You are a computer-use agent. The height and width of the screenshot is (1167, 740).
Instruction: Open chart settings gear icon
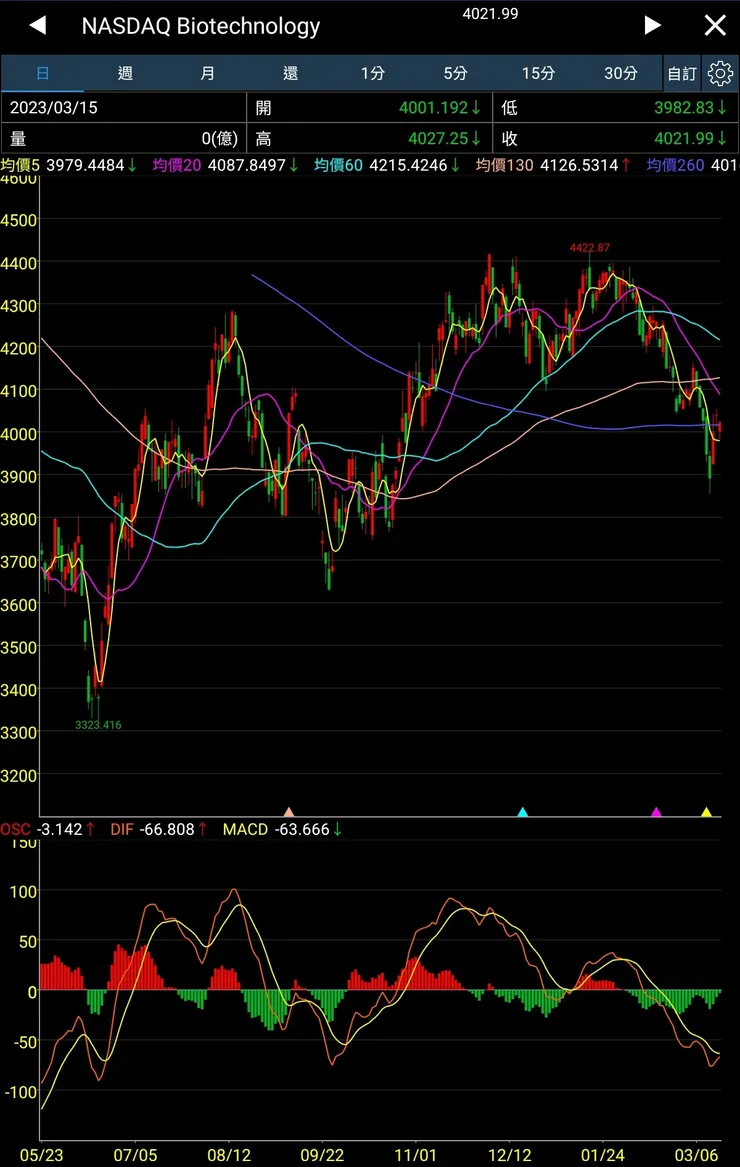(x=720, y=73)
